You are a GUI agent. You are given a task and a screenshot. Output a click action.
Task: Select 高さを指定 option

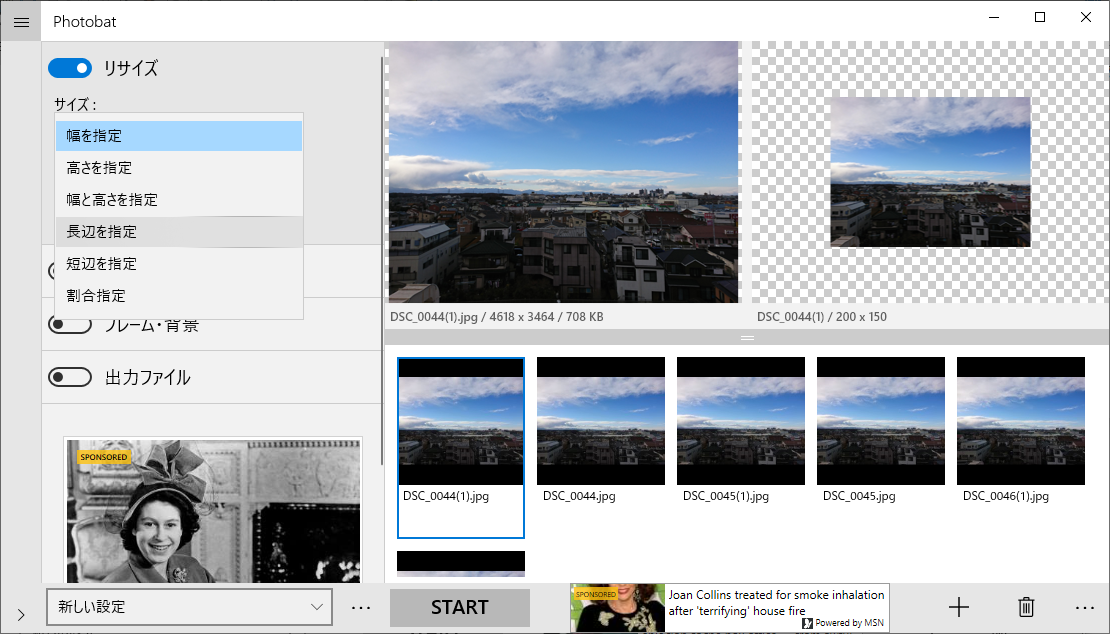pyautogui.click(x=179, y=168)
